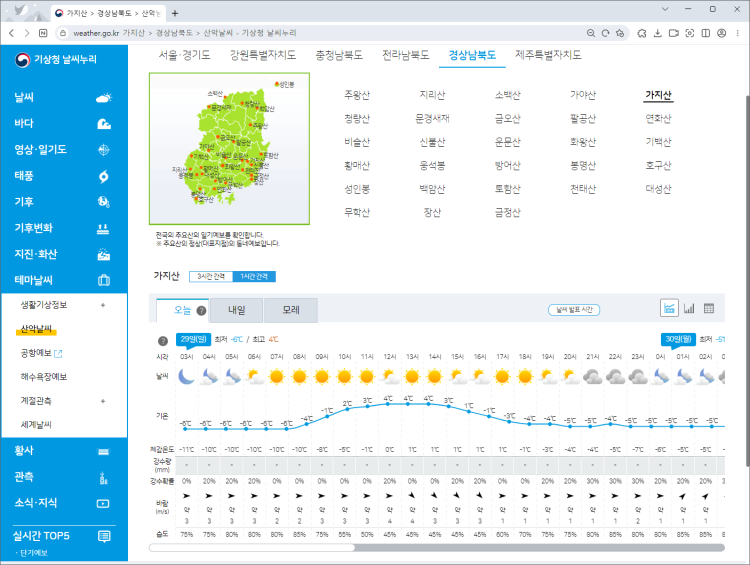This screenshot has height=565, width=750.
Task: Click the list icon beside 실시간 TOP5
Action: coord(104,536)
